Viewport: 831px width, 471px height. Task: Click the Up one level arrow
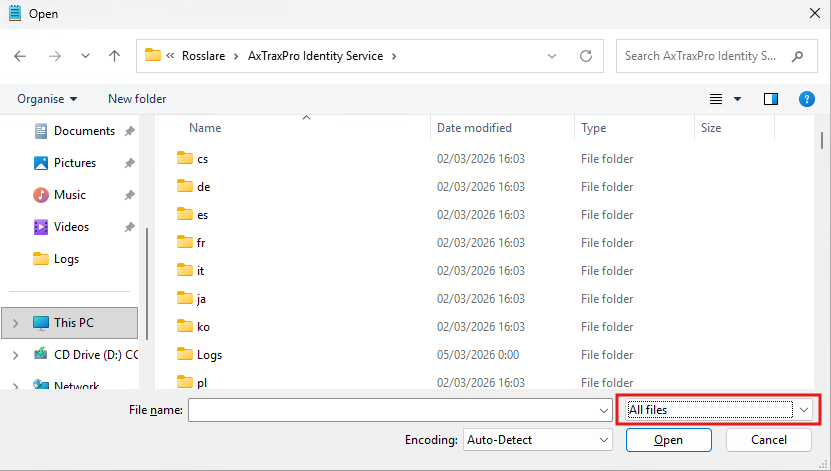[115, 56]
